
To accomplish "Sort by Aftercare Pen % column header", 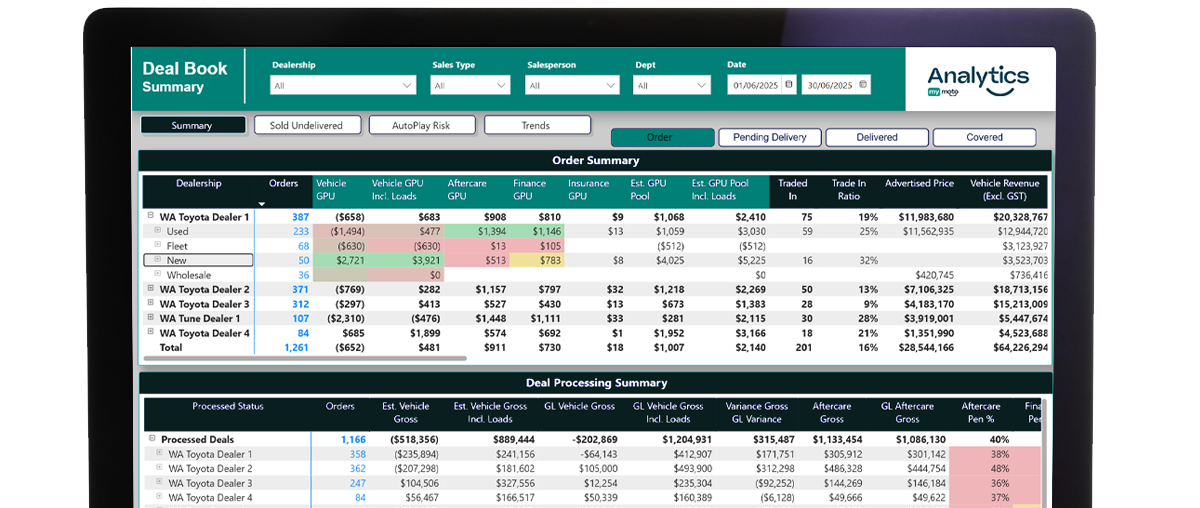I will click(x=981, y=412).
